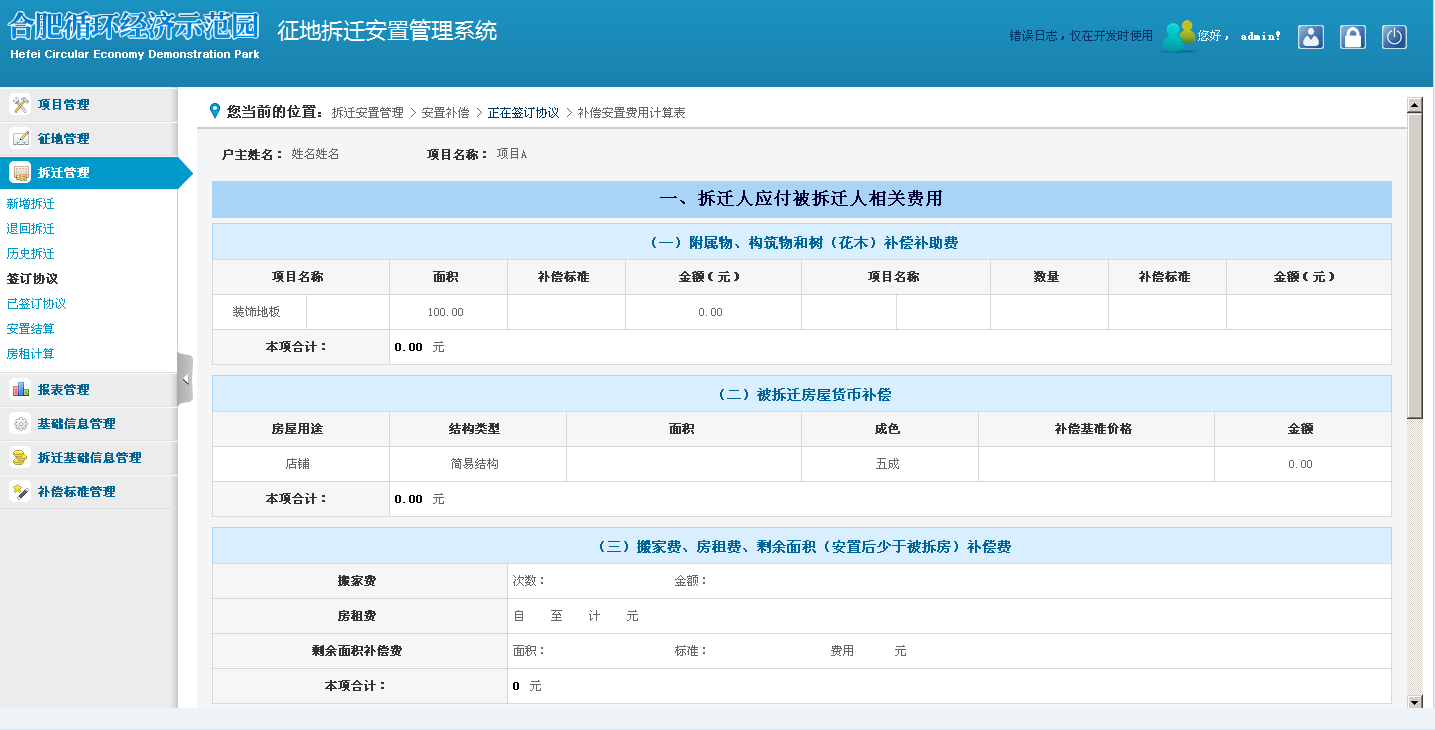Open 房租计算 in sidebar

[x=31, y=354]
